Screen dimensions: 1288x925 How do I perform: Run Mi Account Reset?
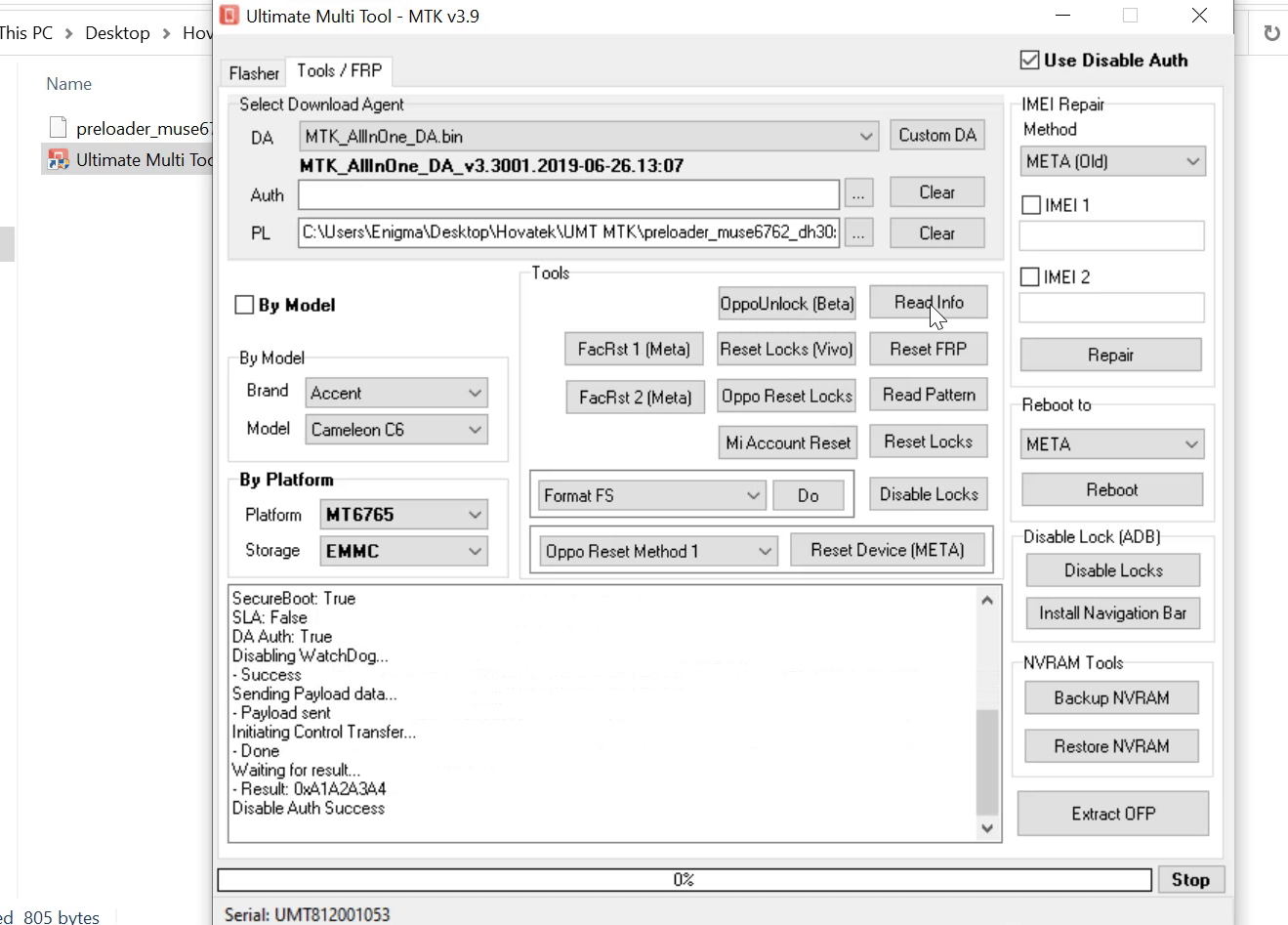787,441
